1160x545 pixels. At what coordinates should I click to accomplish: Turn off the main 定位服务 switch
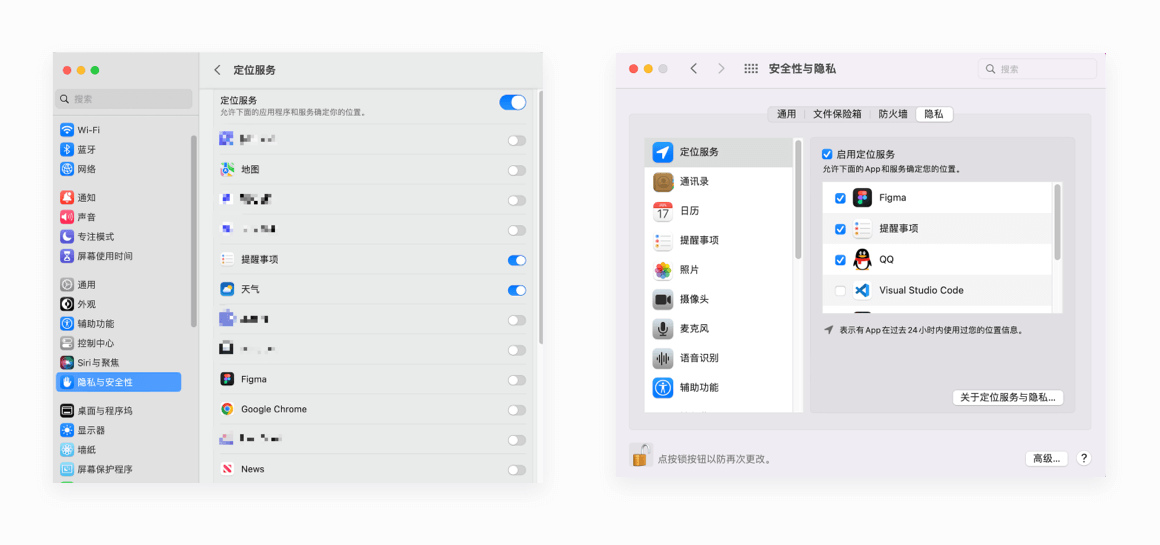pos(513,103)
